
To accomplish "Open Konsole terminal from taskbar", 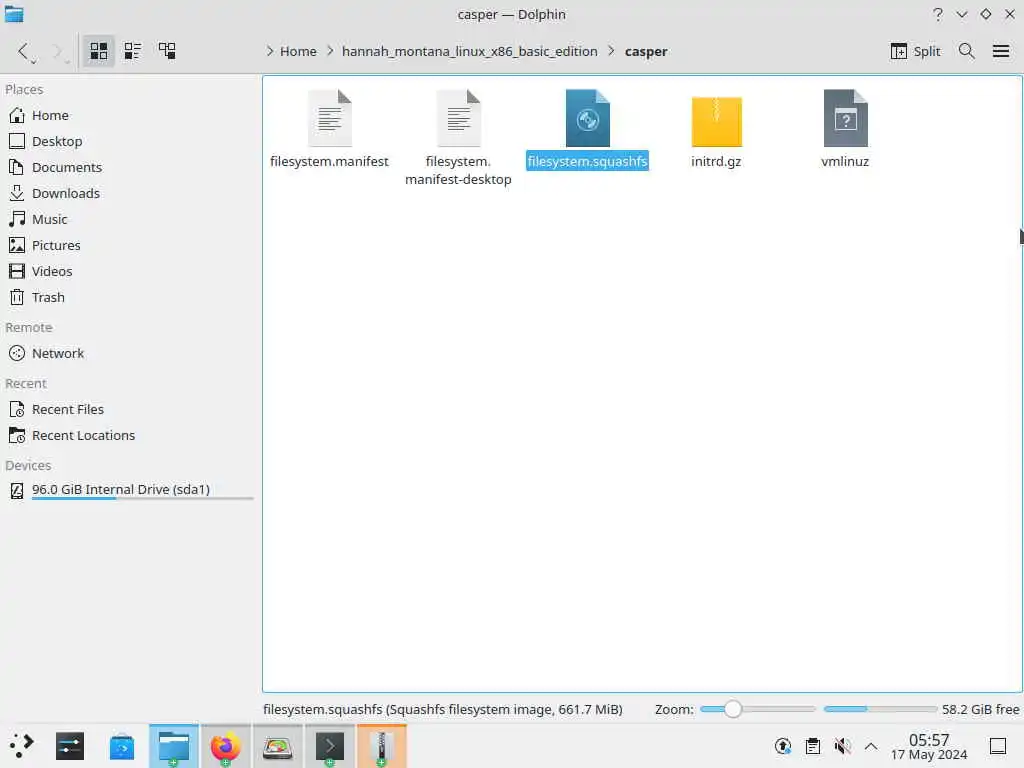I will point(330,746).
